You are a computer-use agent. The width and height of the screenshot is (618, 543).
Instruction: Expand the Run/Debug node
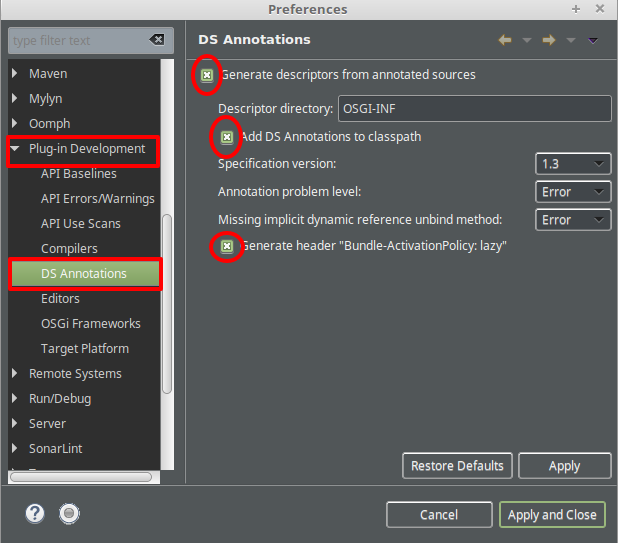pos(15,398)
